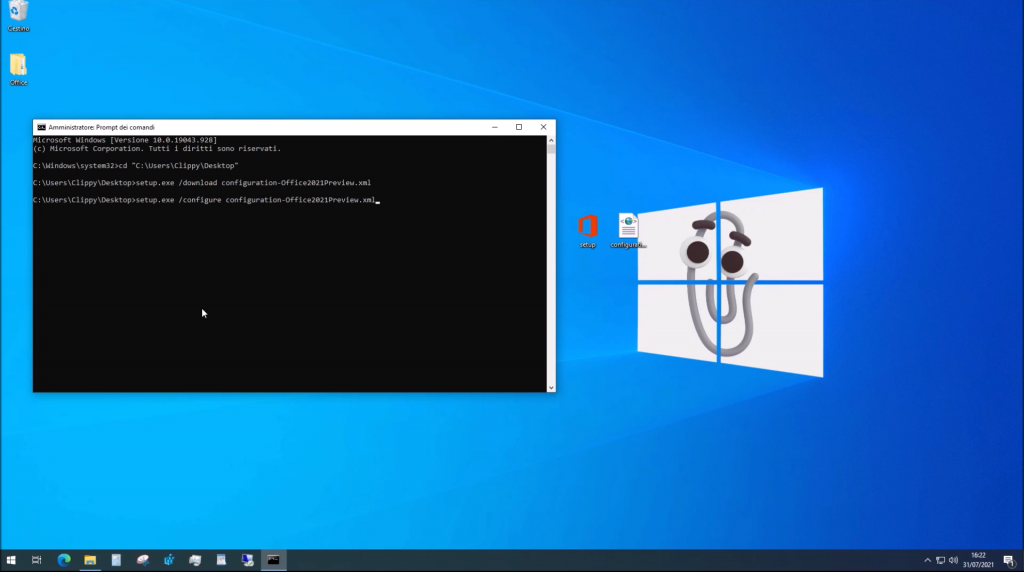
Task: Open the Notepad-style taskbar icon next to File Explorer
Action: click(x=116, y=560)
